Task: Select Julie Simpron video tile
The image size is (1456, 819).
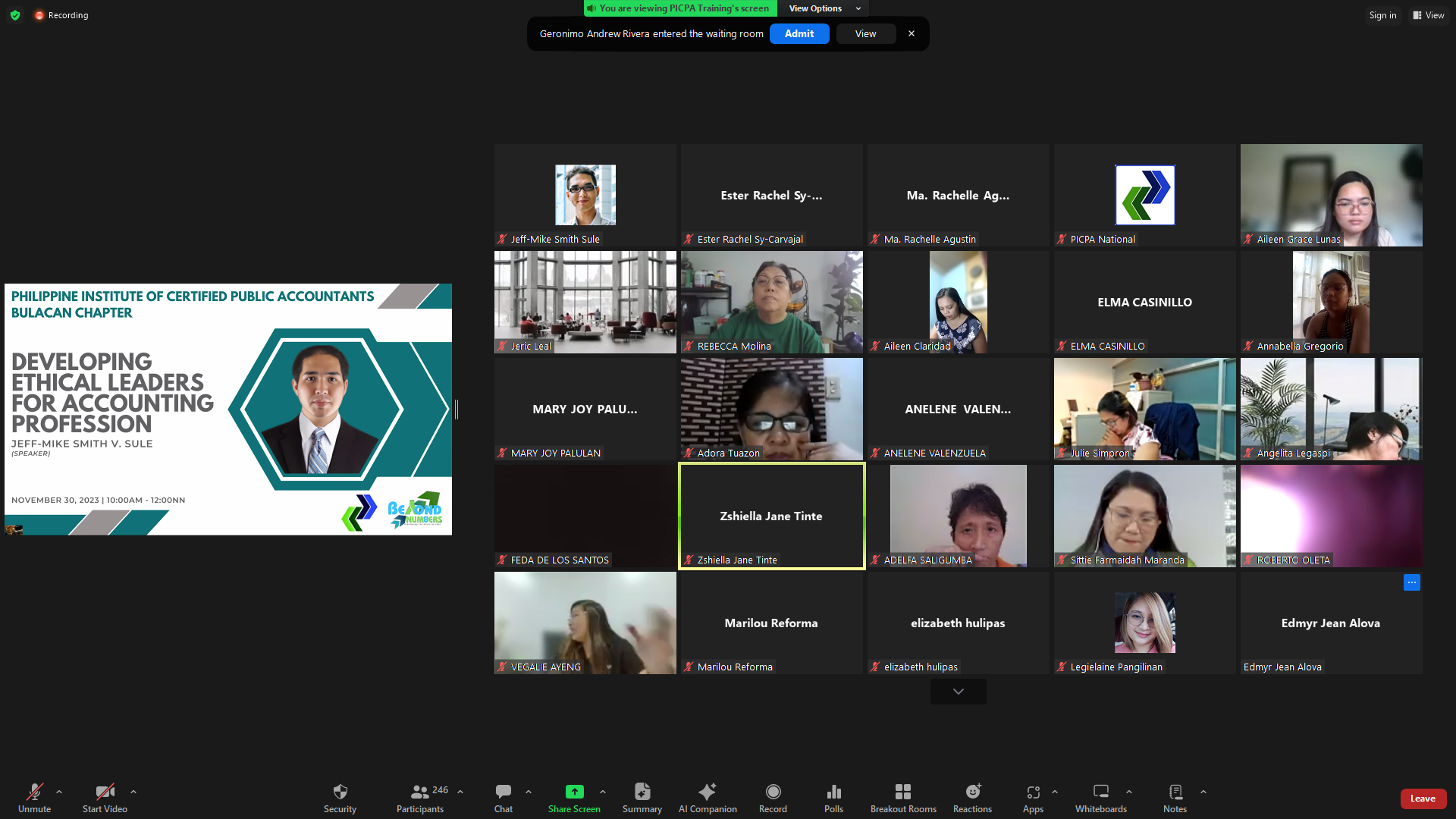Action: click(x=1145, y=409)
